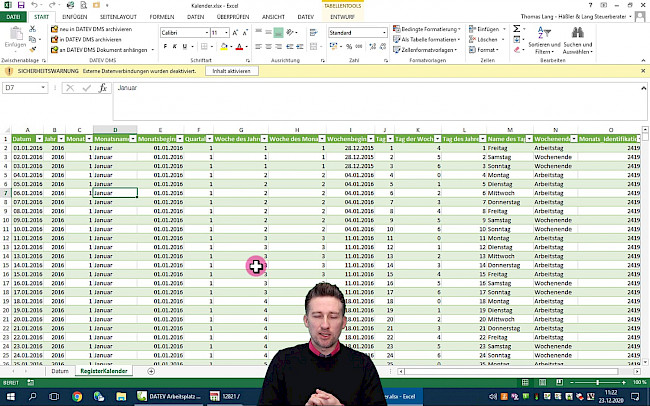
Task: Select the Datum worksheet tab
Action: [x=60, y=371]
